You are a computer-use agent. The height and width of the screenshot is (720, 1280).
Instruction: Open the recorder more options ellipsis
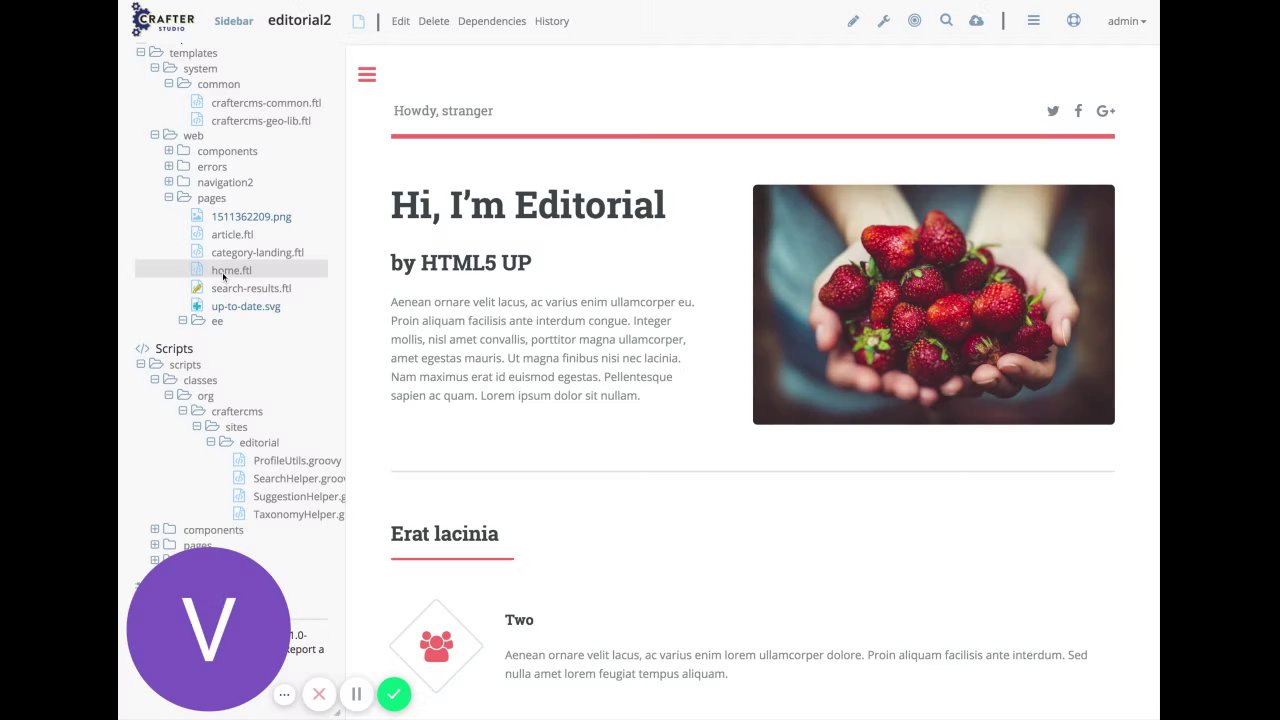pos(284,694)
